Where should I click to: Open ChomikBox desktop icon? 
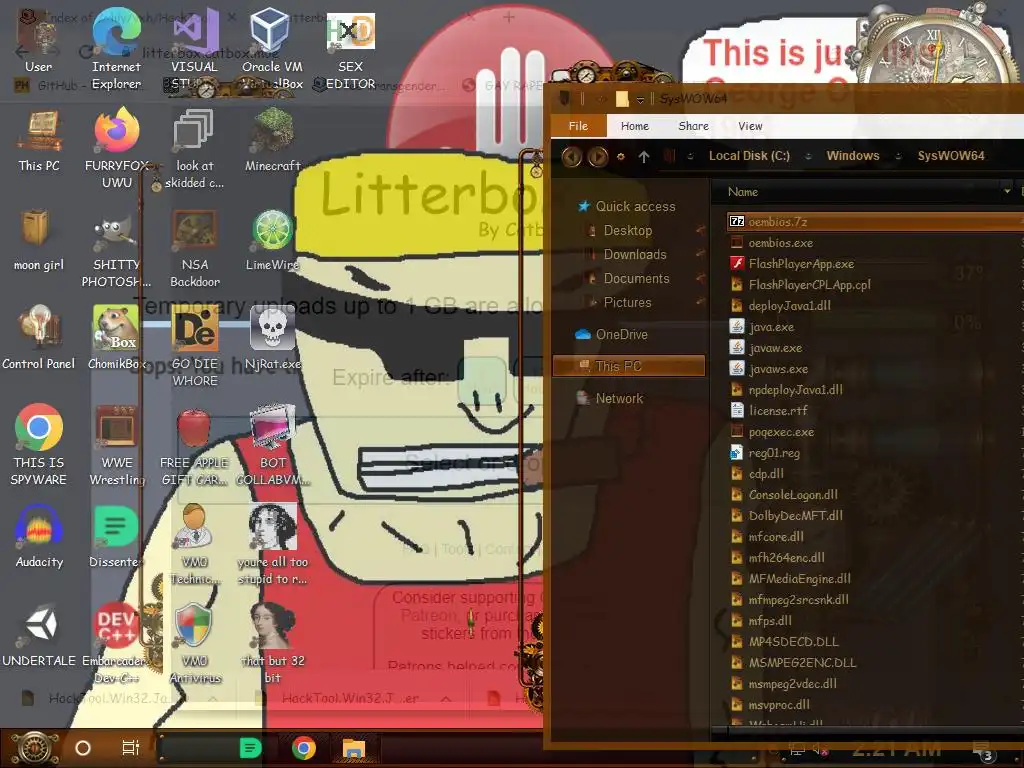pos(117,338)
